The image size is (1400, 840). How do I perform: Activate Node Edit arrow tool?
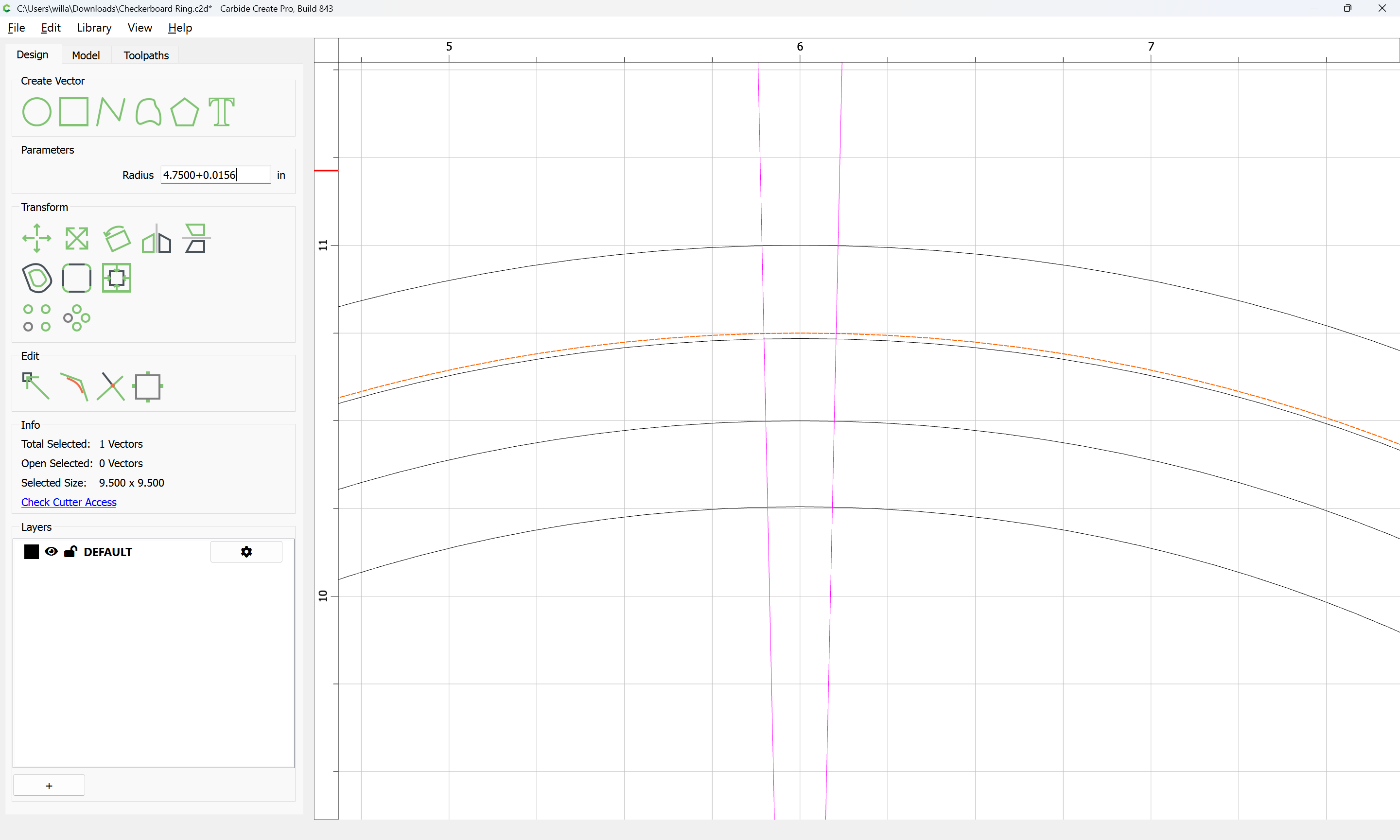35,386
